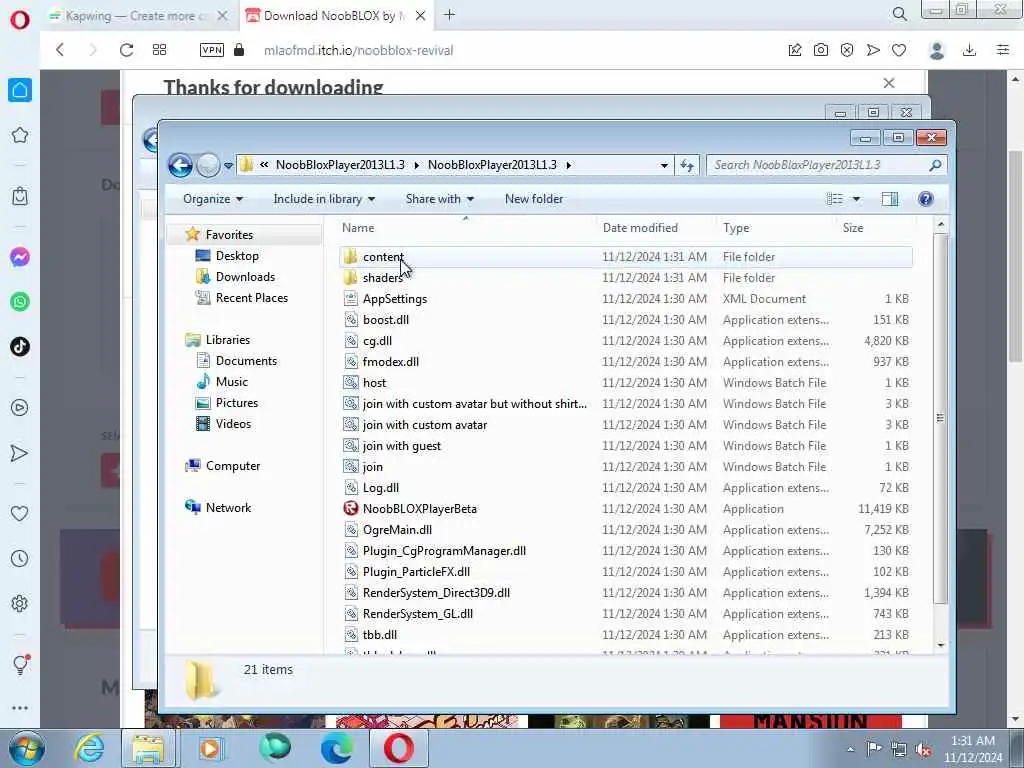Expand breadcrumb arrow after last NoobBloxPlayer2013L1.3
Viewport: 1024px width, 768px height.
pyautogui.click(x=569, y=165)
